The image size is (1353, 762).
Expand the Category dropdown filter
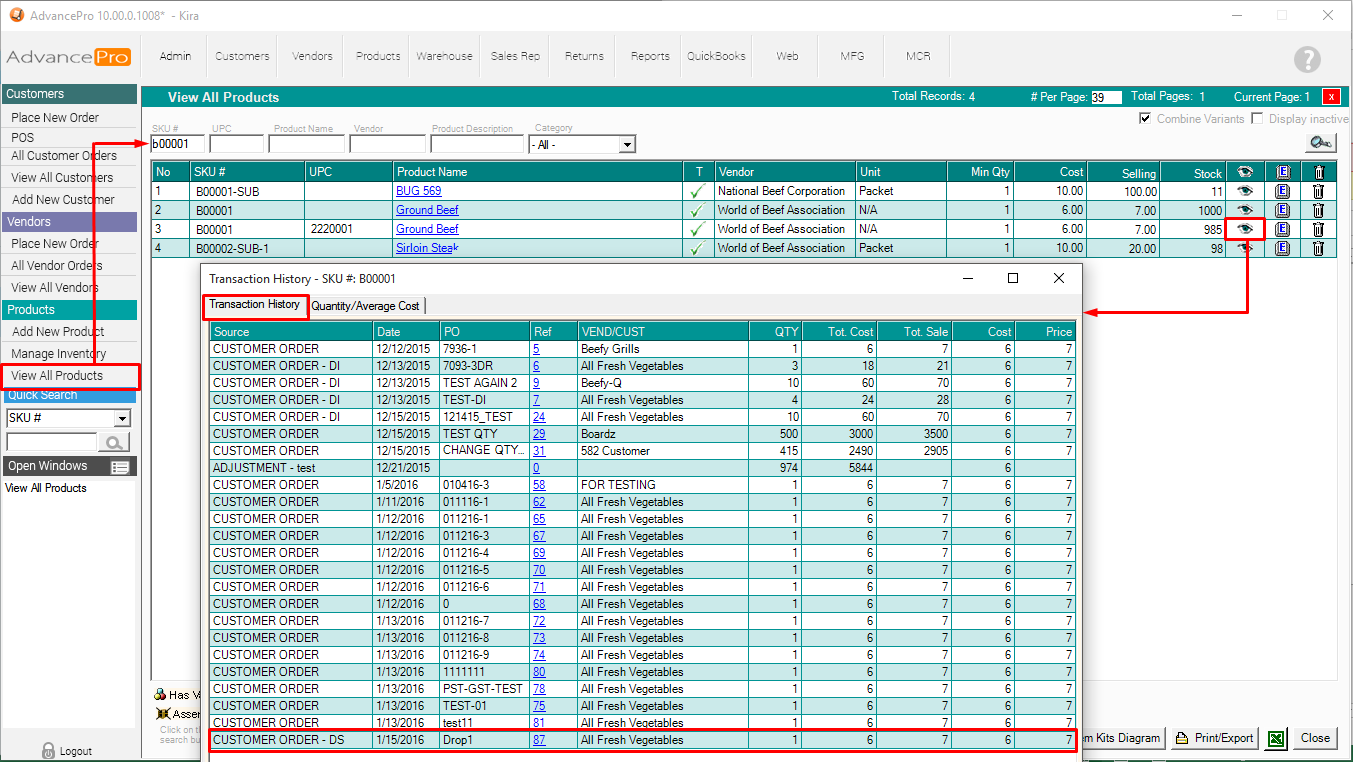point(626,145)
